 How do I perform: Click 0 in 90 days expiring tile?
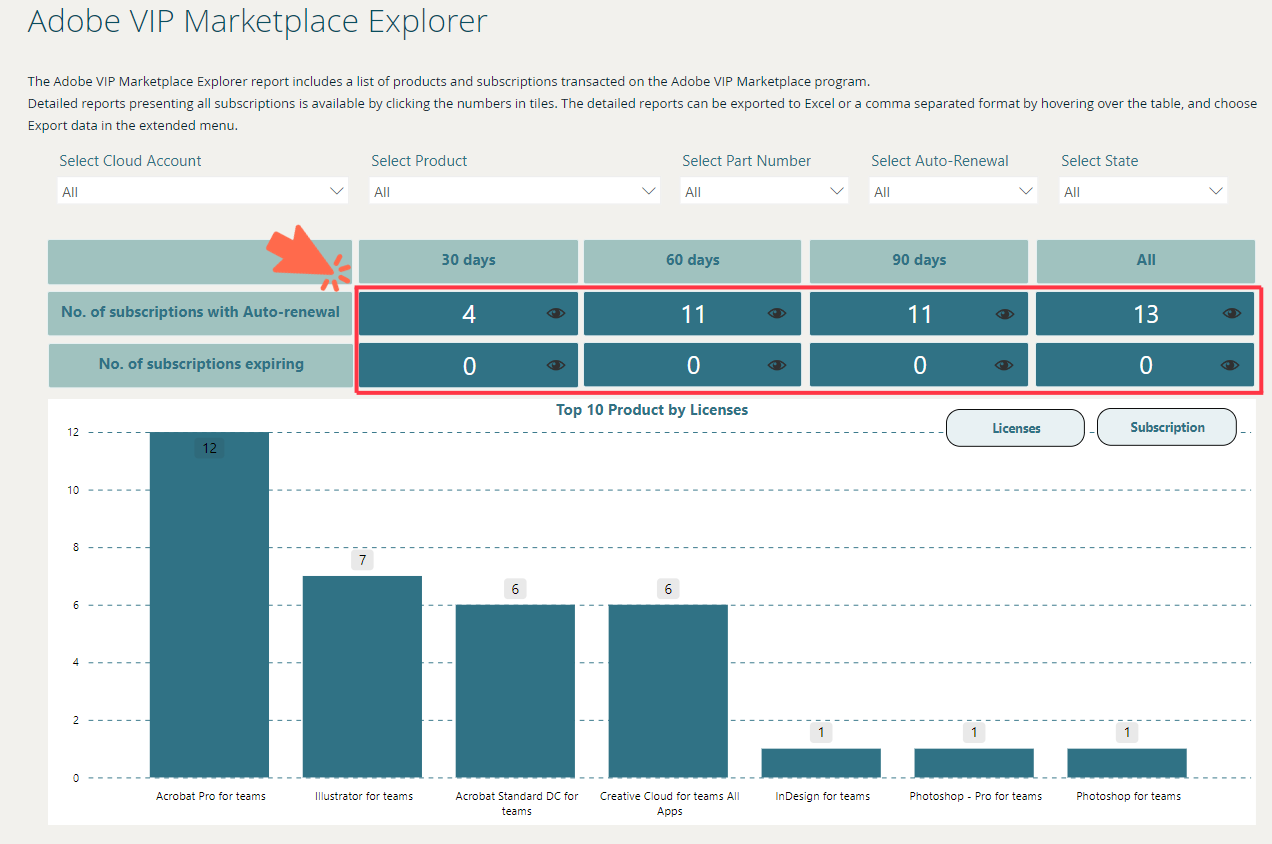click(919, 366)
